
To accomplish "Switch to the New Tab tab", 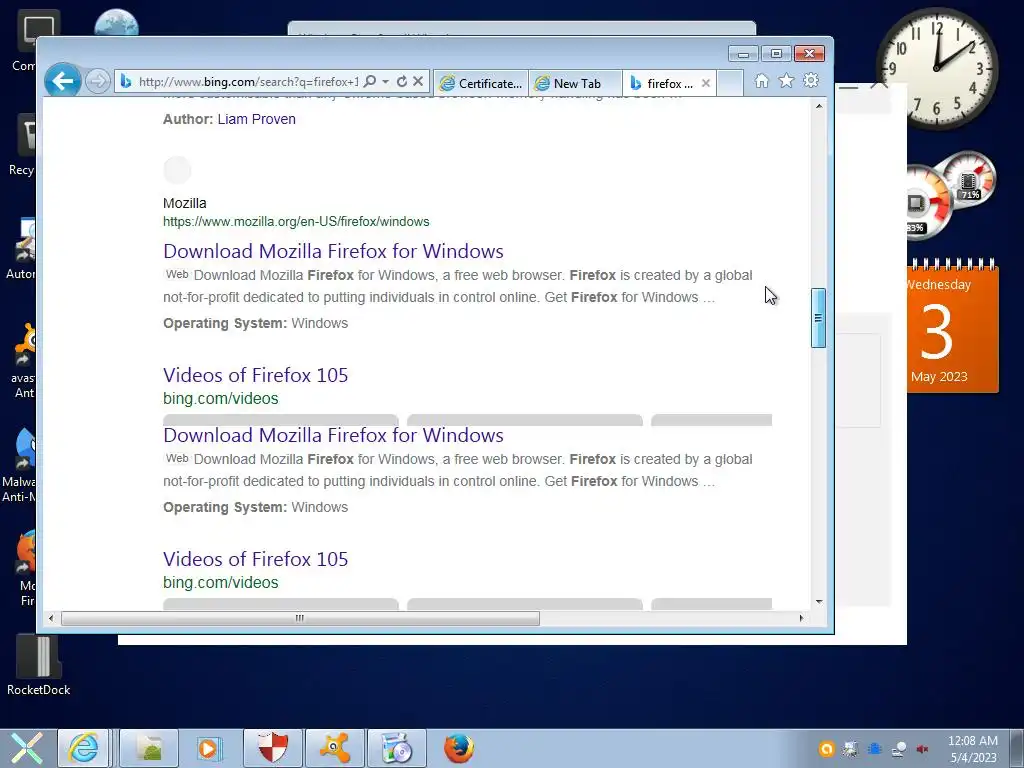I will pyautogui.click(x=575, y=84).
